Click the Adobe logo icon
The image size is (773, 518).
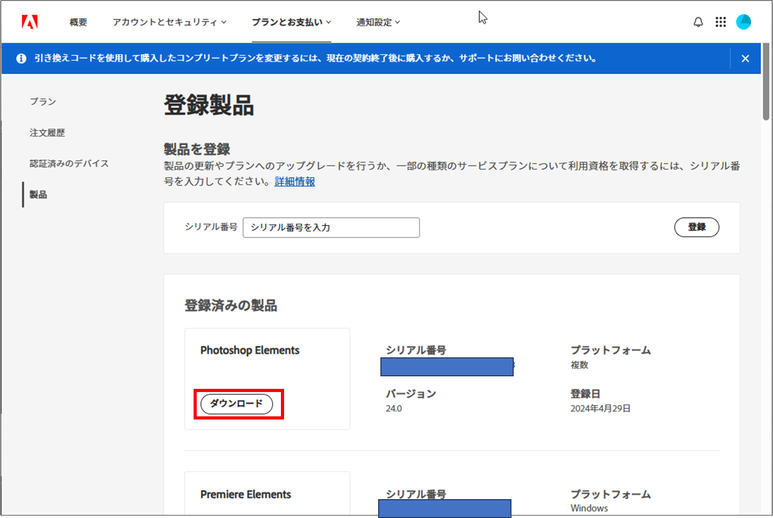click(30, 22)
